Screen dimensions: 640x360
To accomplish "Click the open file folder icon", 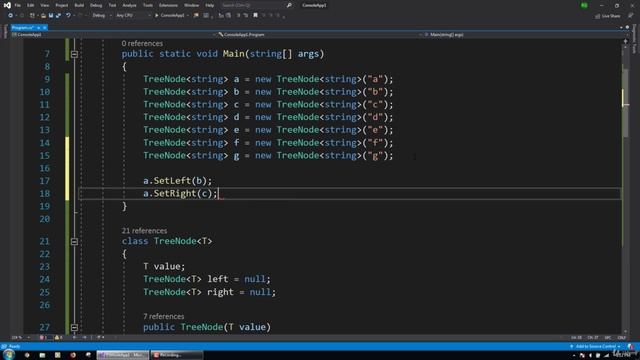I will (43, 16).
